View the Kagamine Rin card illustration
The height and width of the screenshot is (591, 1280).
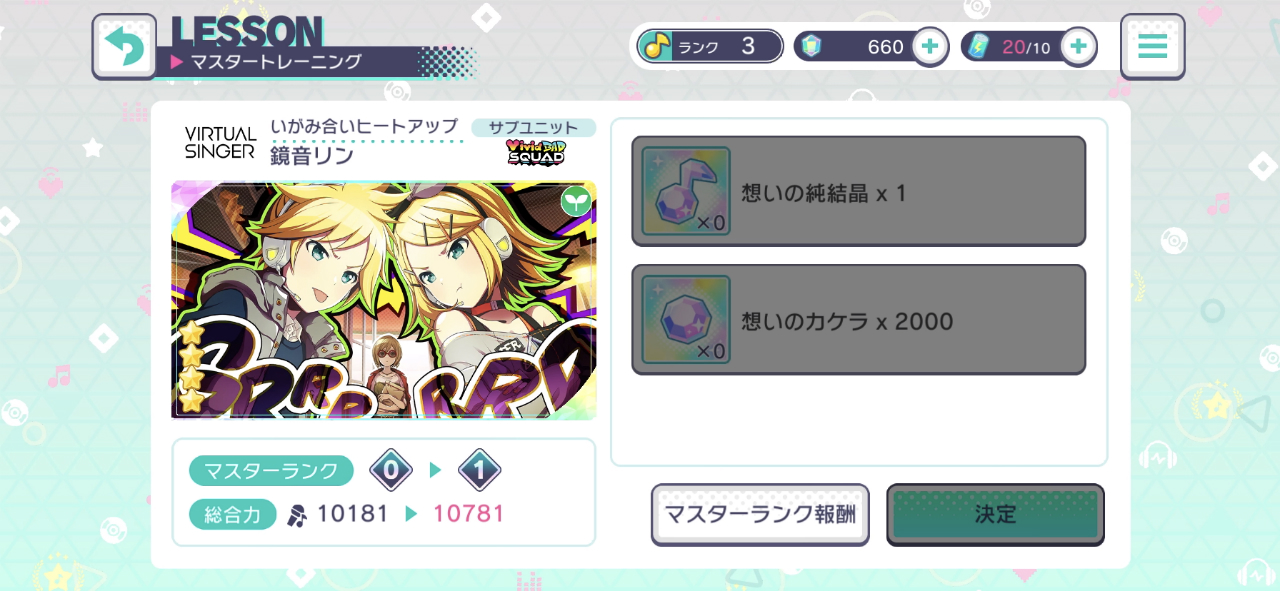point(384,300)
